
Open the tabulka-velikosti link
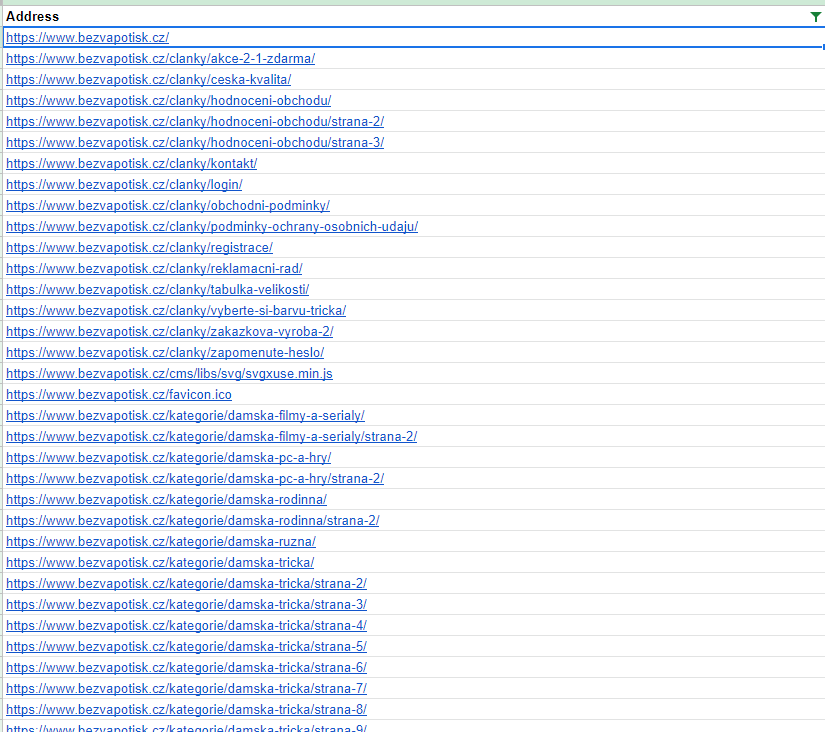[157, 289]
